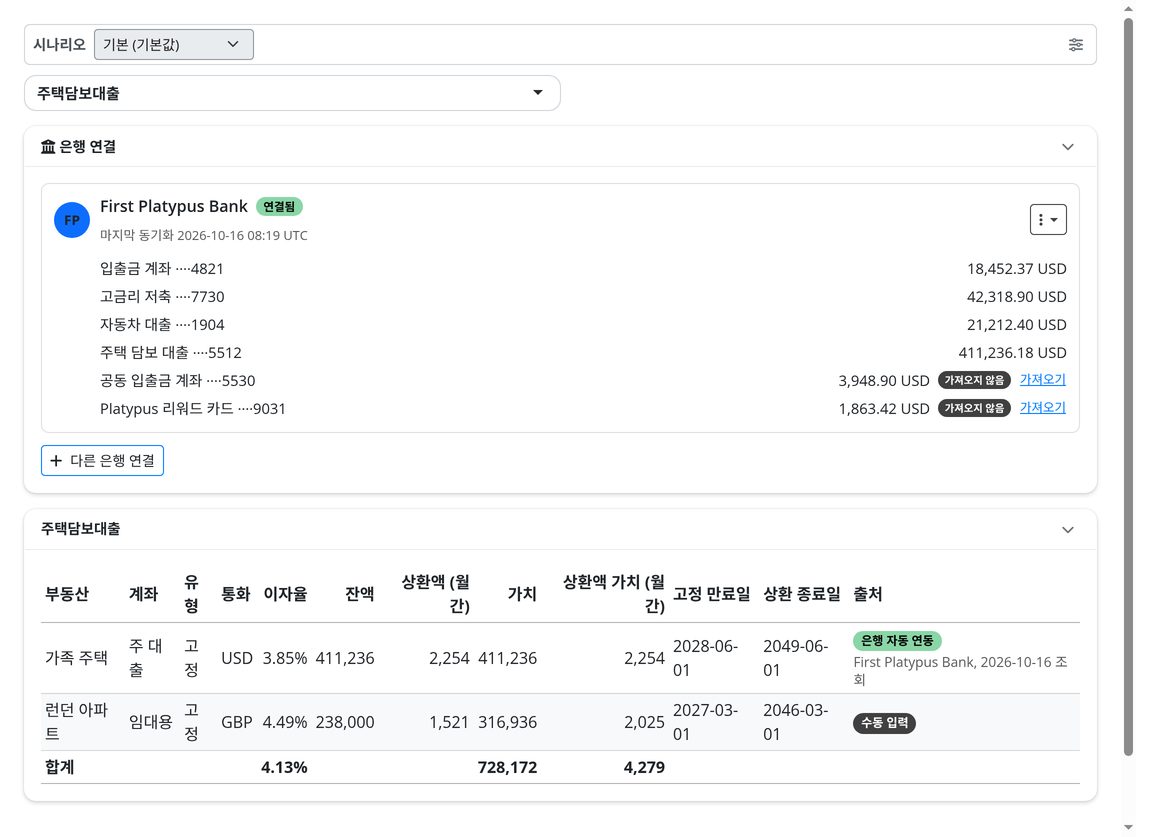The width and height of the screenshot is (1160, 837).
Task: Select the 자동차 대출 ····1904 row
Action: coord(583,325)
